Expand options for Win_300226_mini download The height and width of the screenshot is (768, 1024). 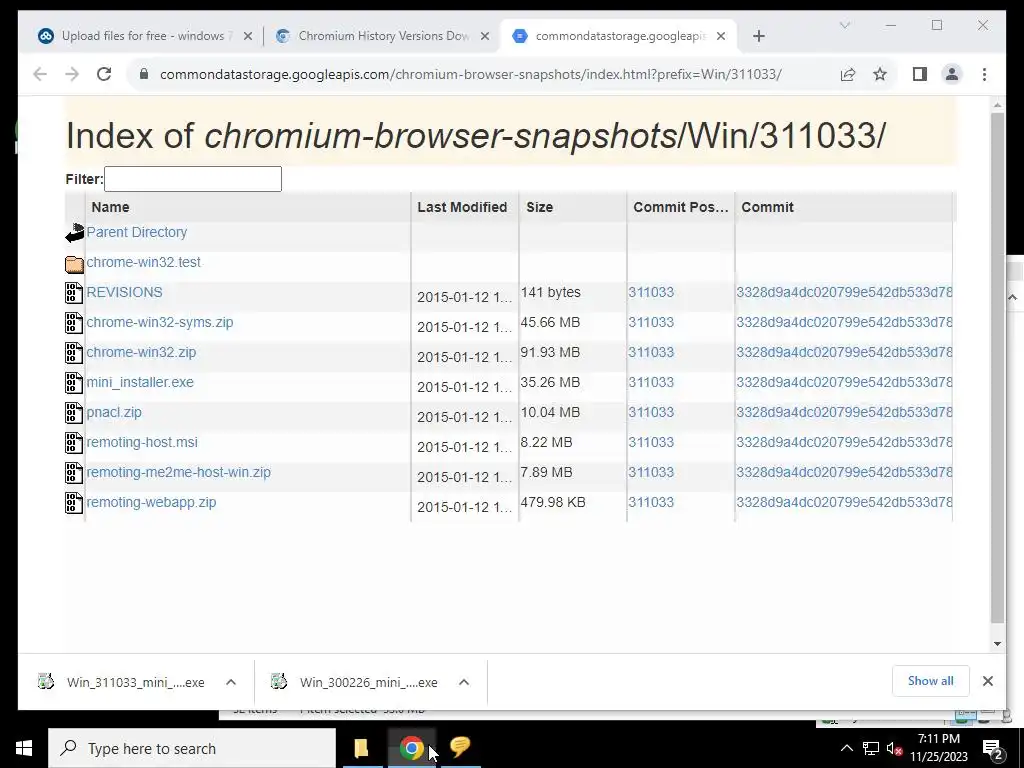click(464, 682)
